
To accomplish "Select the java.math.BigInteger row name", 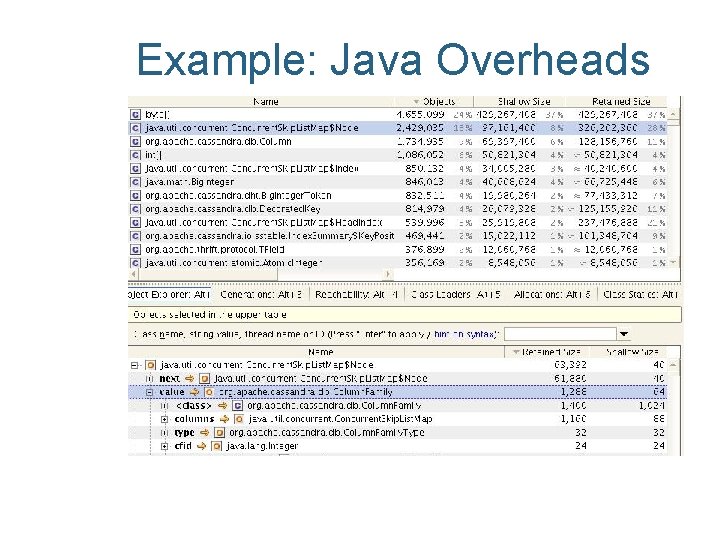I will pos(189,182).
